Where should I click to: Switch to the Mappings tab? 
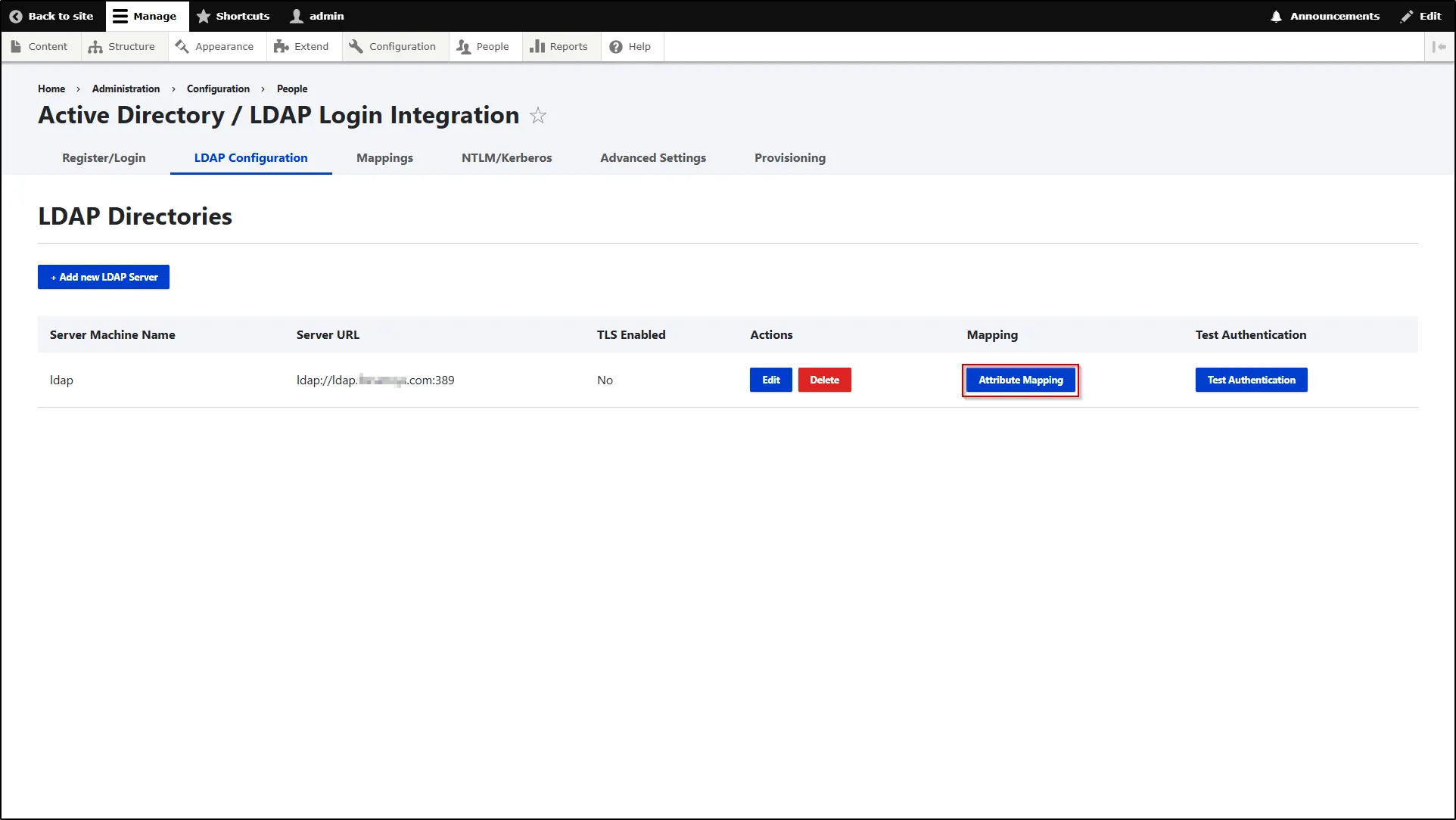click(384, 158)
